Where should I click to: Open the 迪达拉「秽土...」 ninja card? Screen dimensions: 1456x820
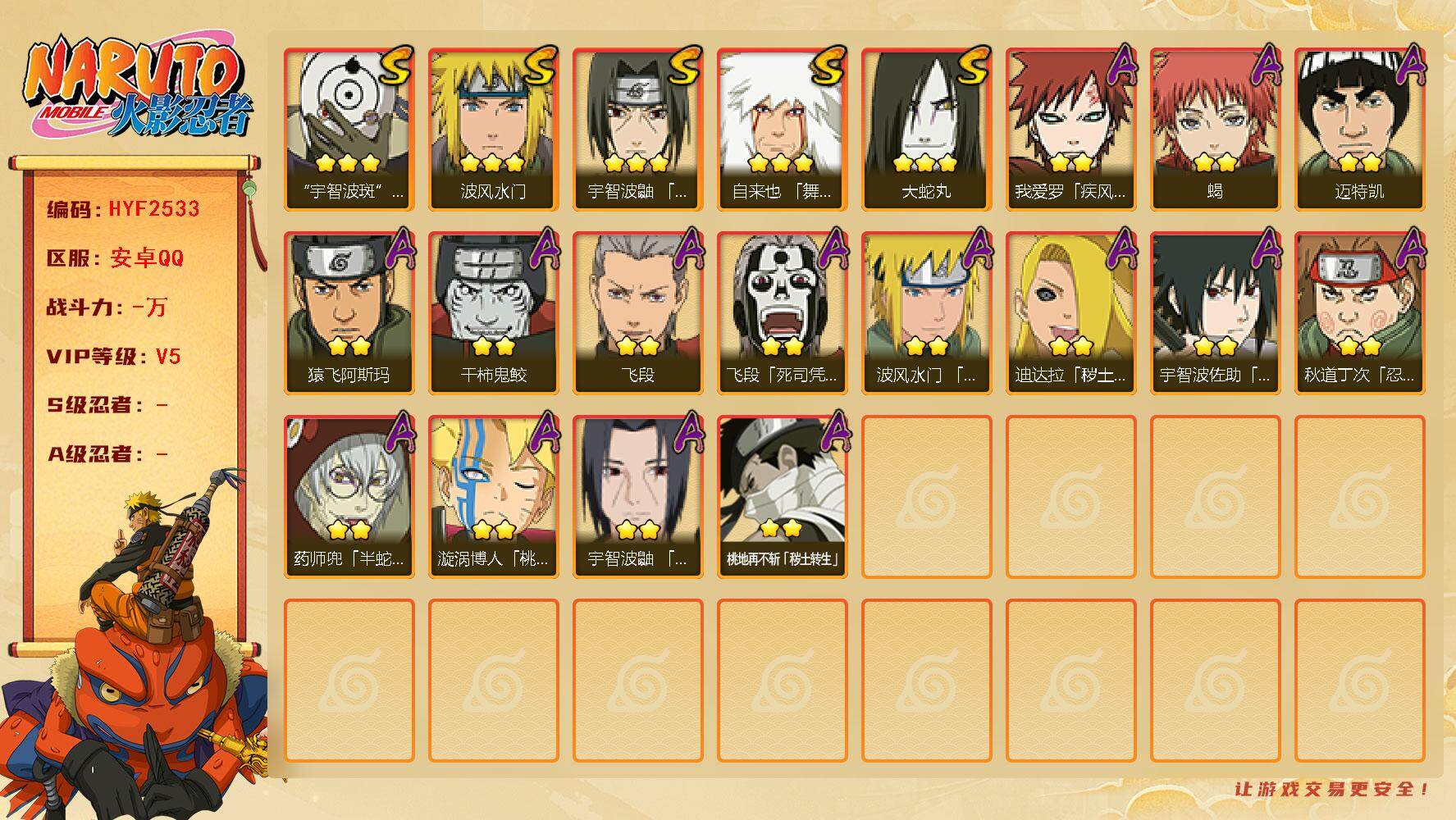(x=1070, y=312)
